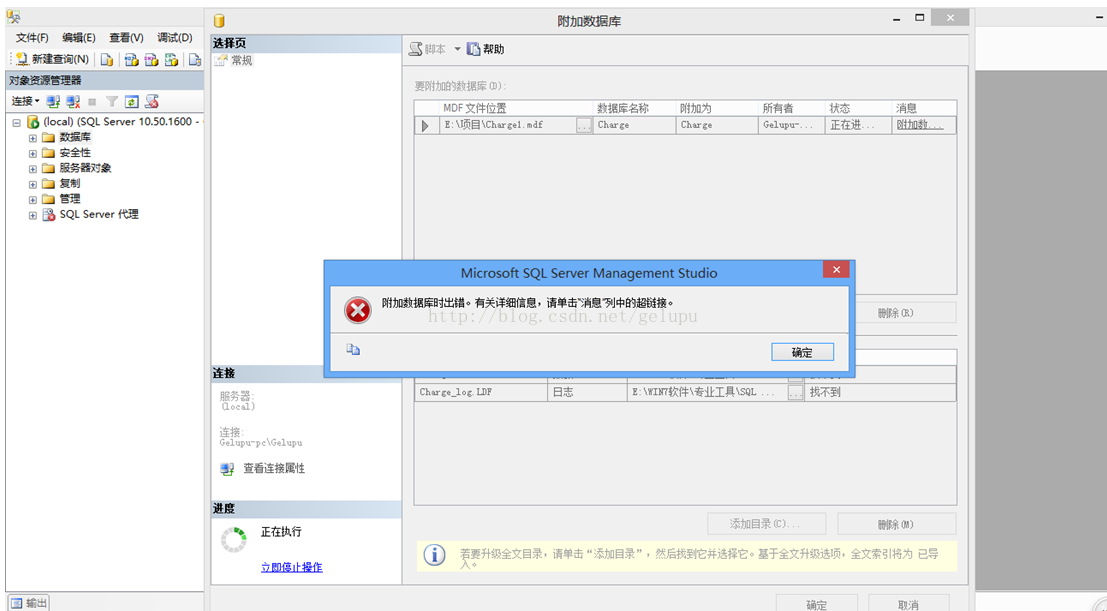Open the 查看(V) menu
The image size is (1107, 611).
(126, 37)
